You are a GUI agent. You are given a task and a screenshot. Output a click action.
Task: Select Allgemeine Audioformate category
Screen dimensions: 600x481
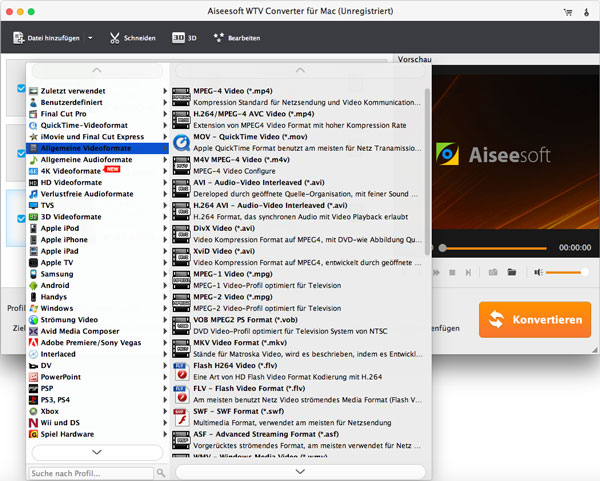[x=98, y=160]
